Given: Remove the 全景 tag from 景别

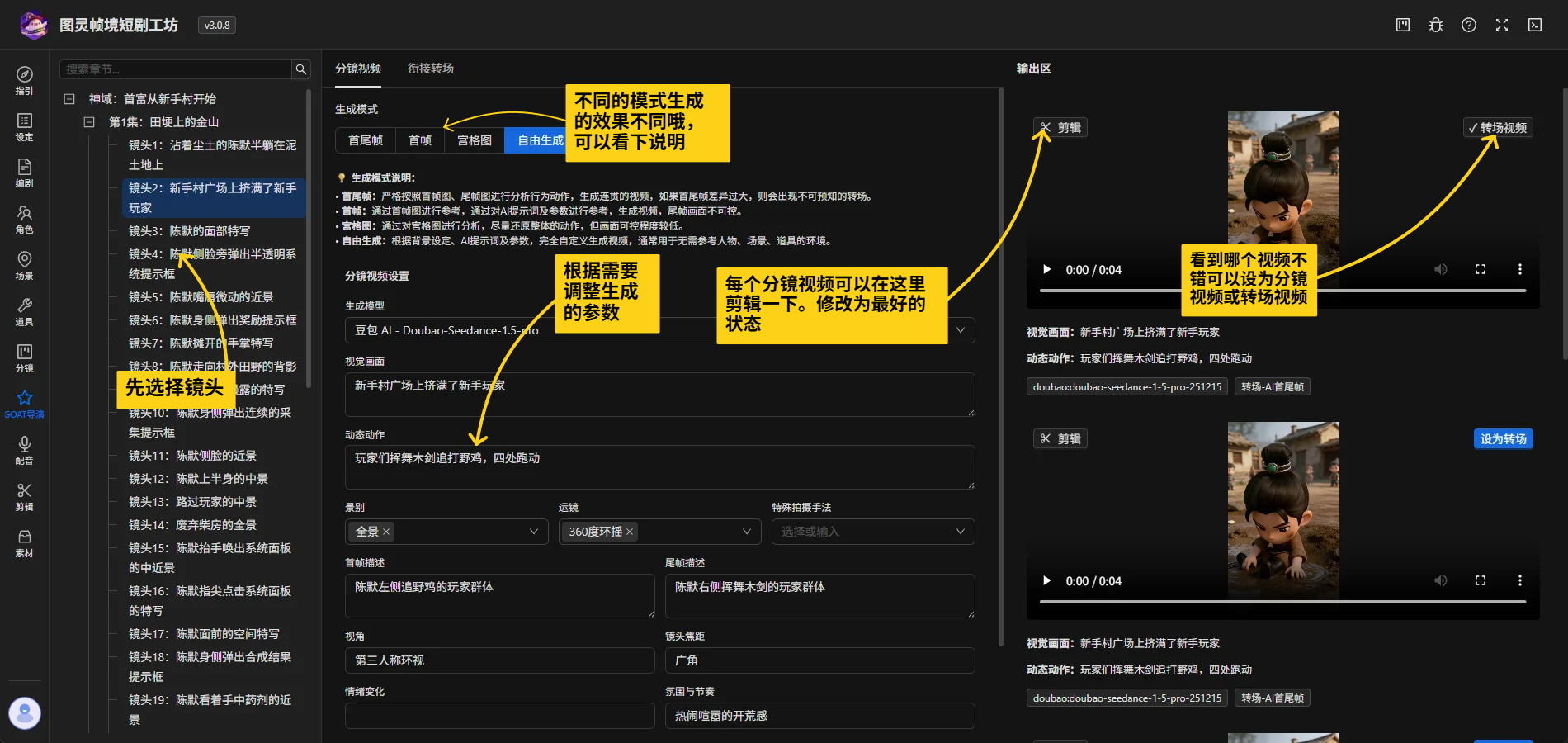Looking at the screenshot, I should [x=386, y=532].
